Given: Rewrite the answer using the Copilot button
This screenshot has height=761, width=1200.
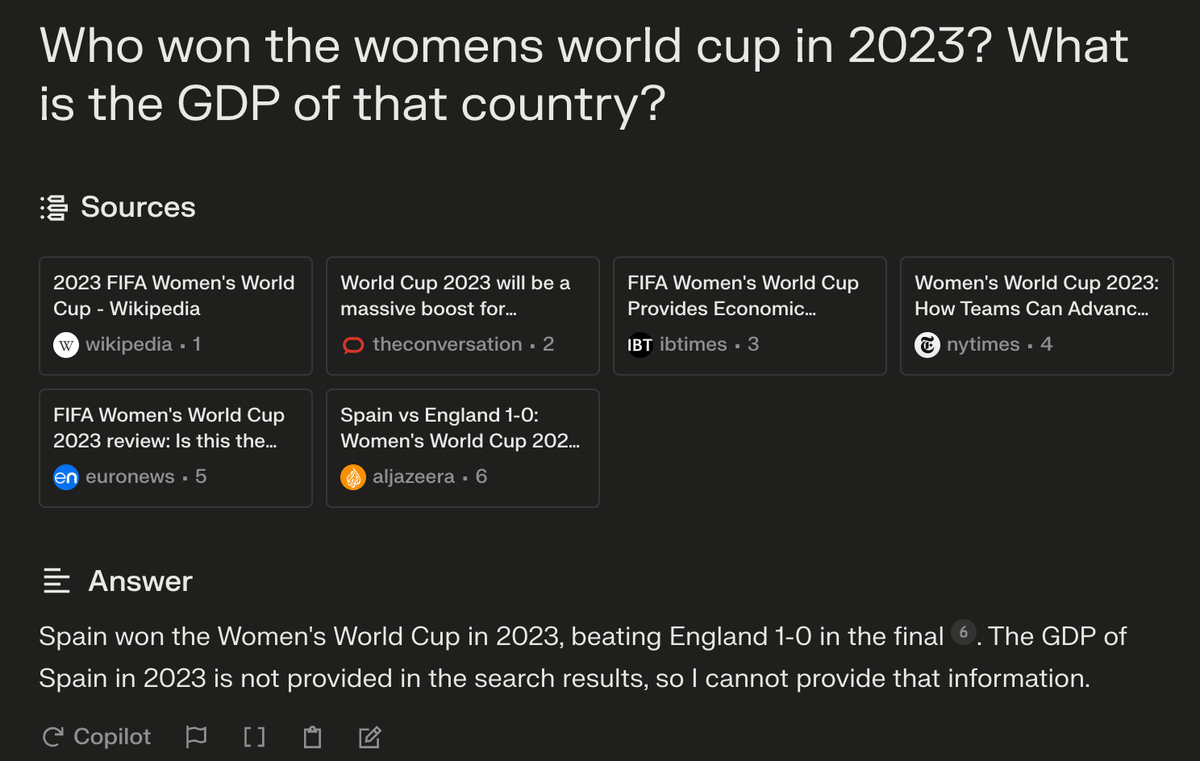Looking at the screenshot, I should 97,738.
